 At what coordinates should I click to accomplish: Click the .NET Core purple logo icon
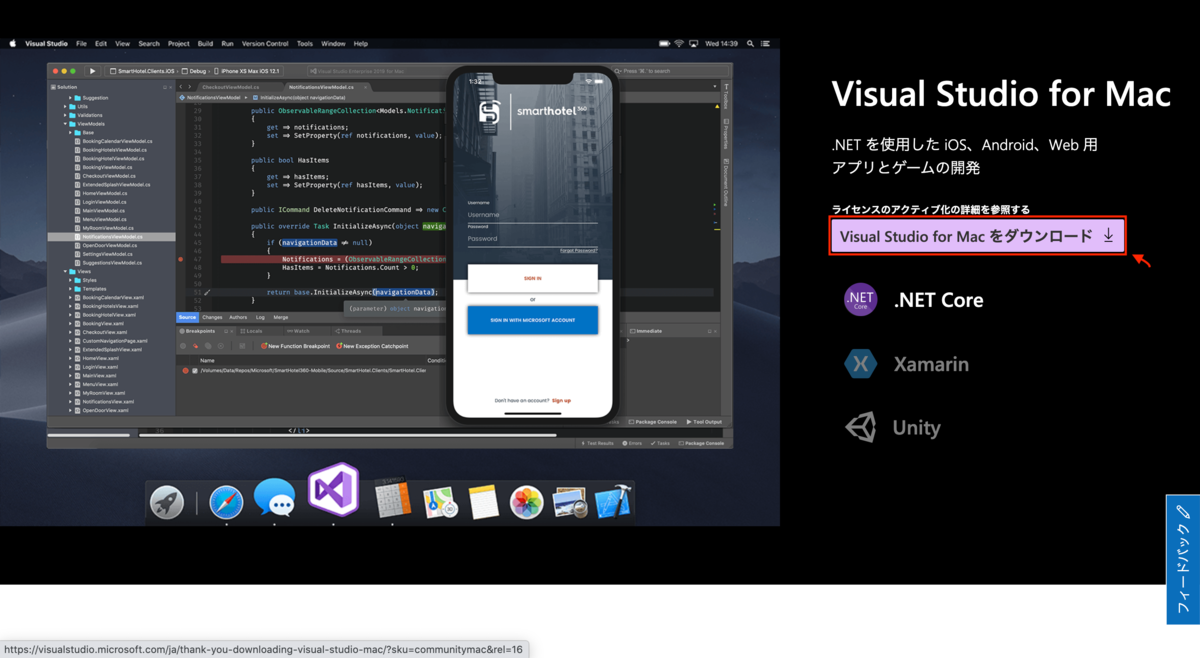(860, 299)
